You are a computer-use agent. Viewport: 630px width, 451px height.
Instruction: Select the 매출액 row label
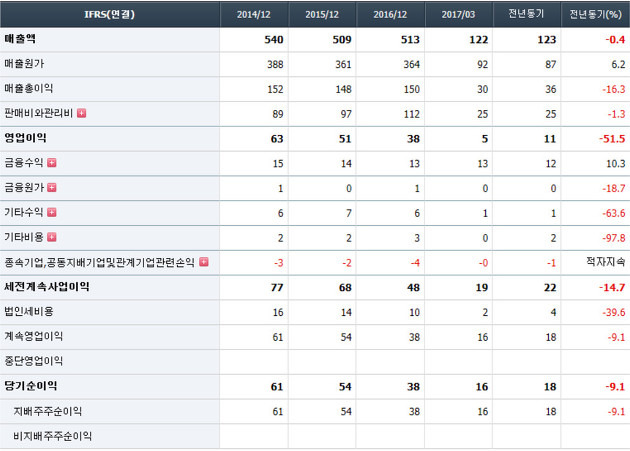20,39
